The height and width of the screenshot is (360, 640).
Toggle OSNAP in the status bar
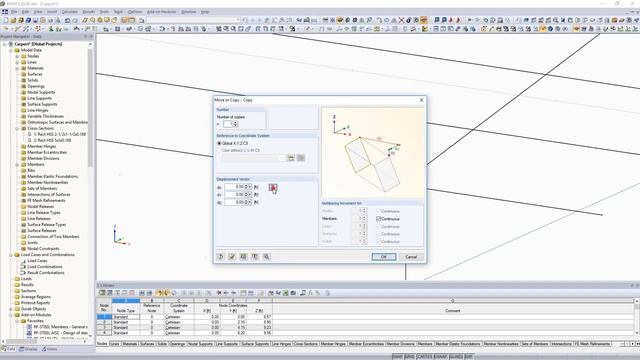click(x=440, y=356)
